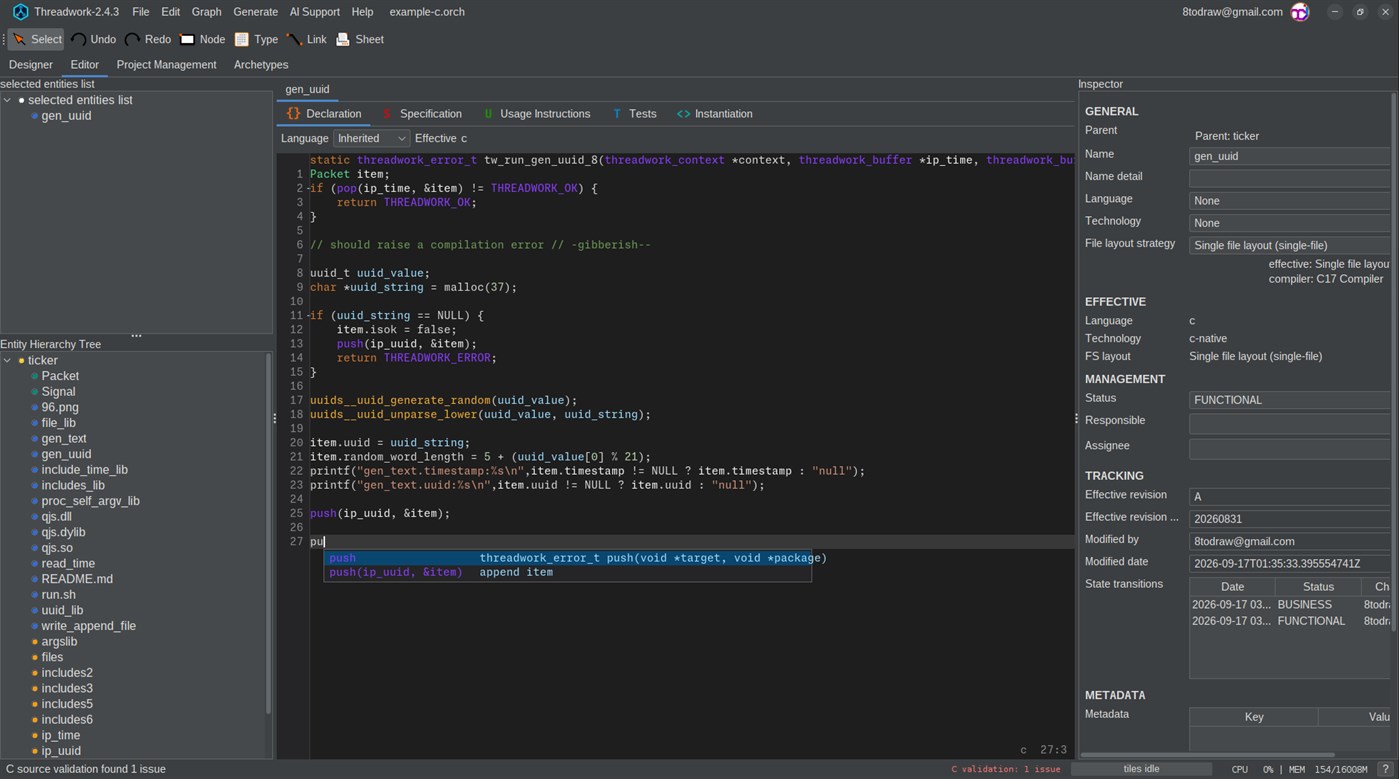
Task: Open the Archetypes tab
Action: (x=261, y=65)
